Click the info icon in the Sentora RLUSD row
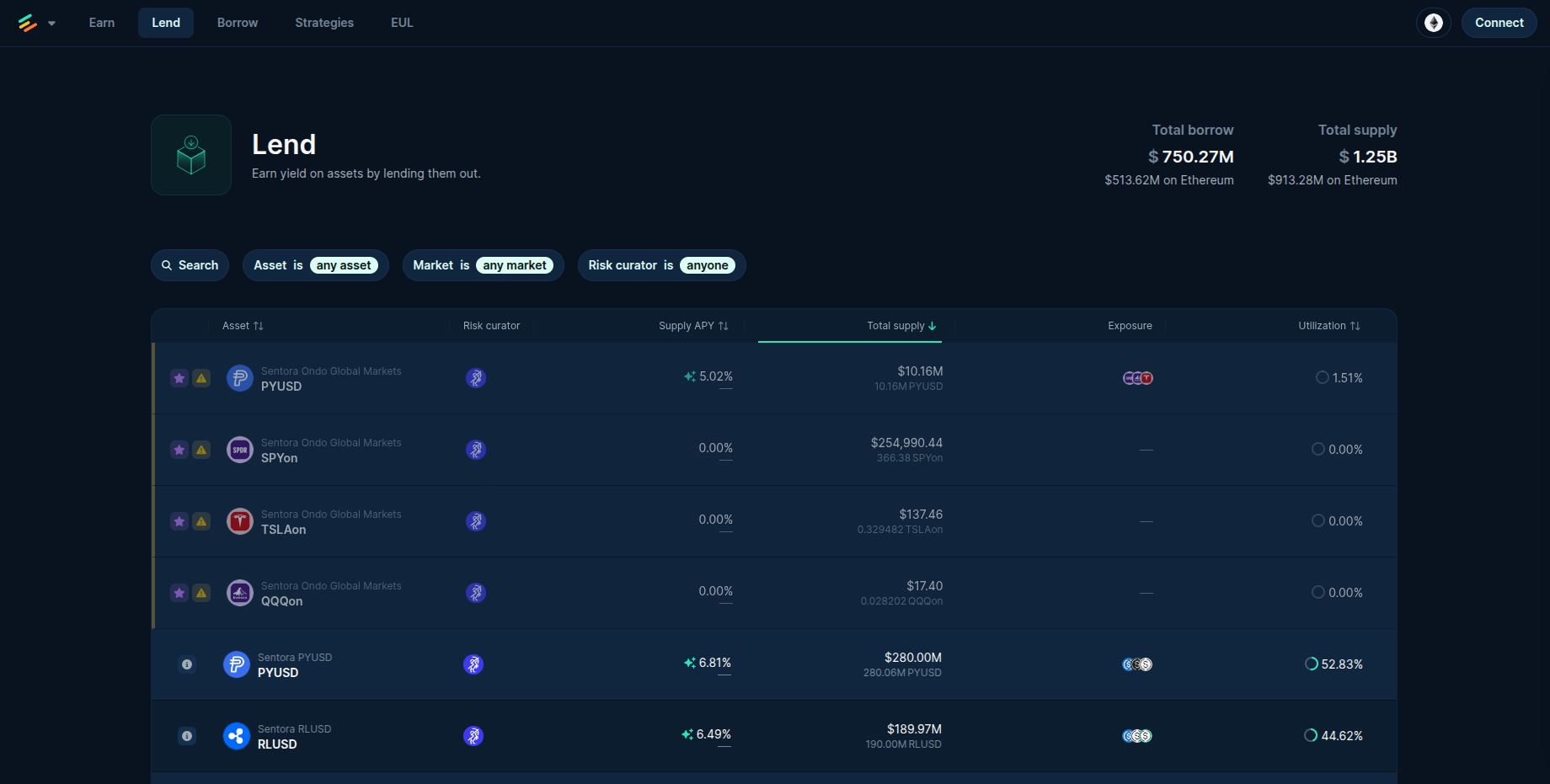 (187, 736)
